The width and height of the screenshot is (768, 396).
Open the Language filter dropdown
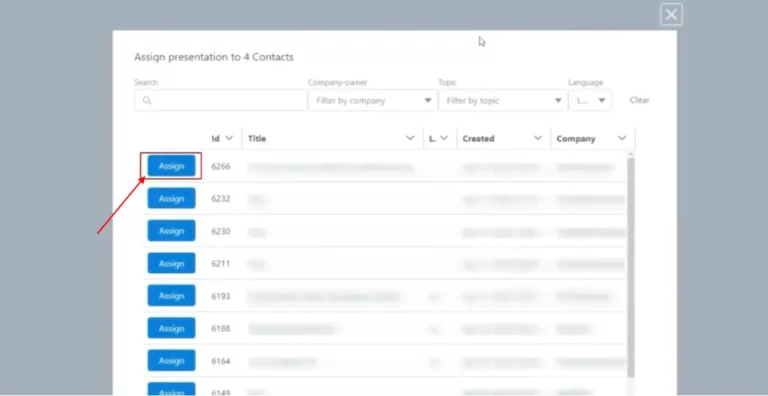click(x=590, y=100)
